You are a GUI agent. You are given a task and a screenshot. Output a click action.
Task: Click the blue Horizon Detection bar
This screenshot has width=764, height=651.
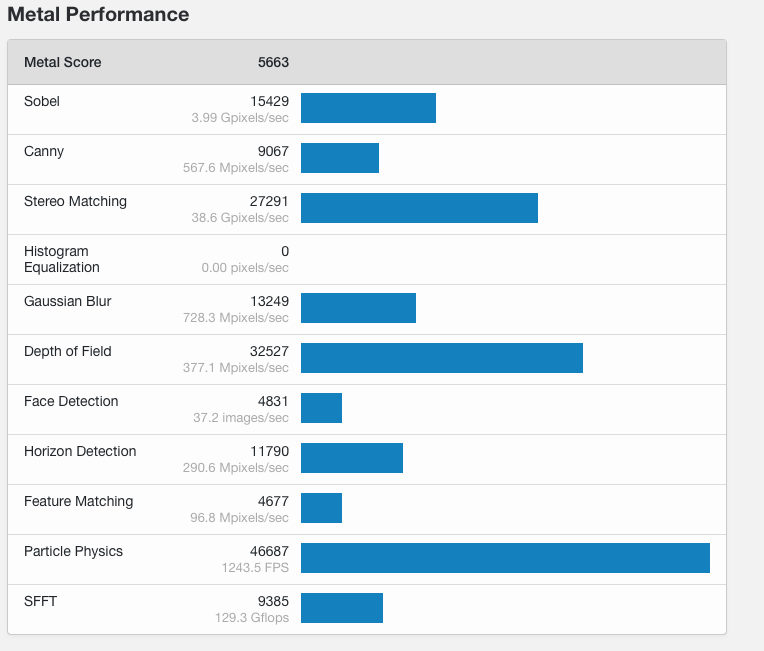(x=351, y=458)
